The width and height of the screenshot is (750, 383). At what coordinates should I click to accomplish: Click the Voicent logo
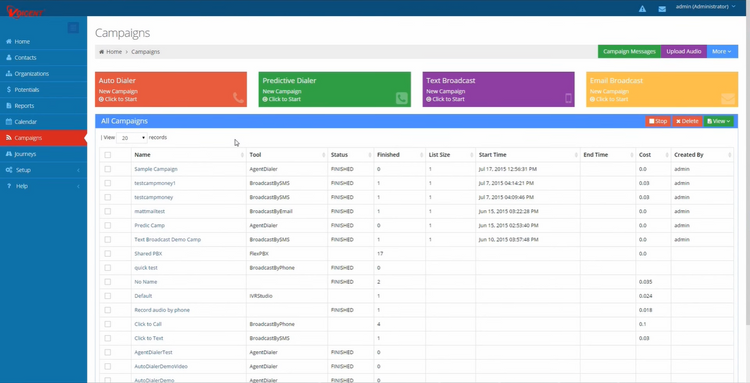[25, 11]
